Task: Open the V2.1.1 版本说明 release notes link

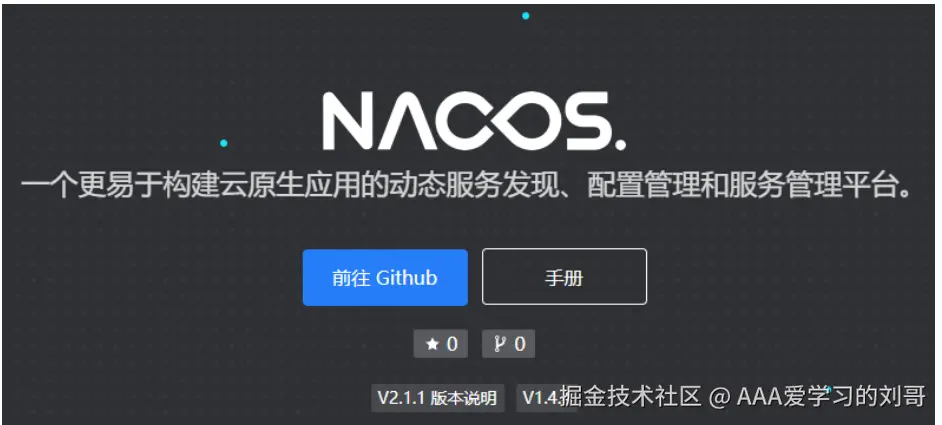Action: 437,398
